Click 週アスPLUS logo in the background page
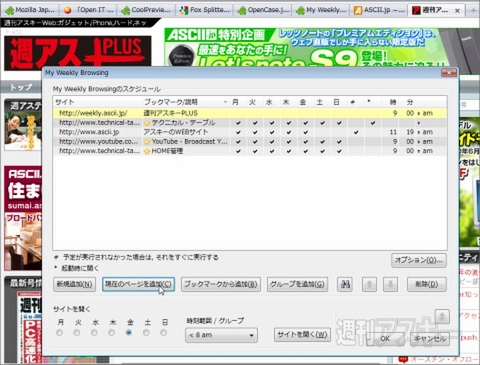Image resolution: width=480 pixels, height=365 pixels. click(77, 53)
